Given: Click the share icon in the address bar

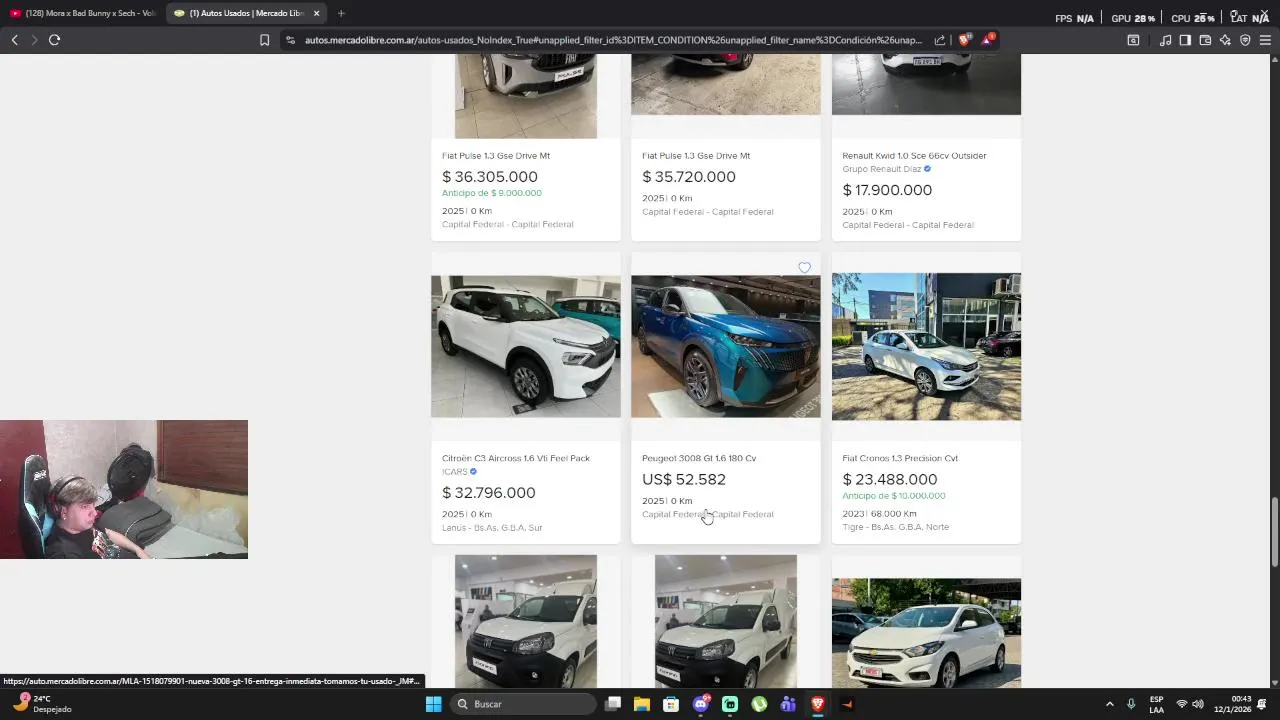Looking at the screenshot, I should 940,40.
